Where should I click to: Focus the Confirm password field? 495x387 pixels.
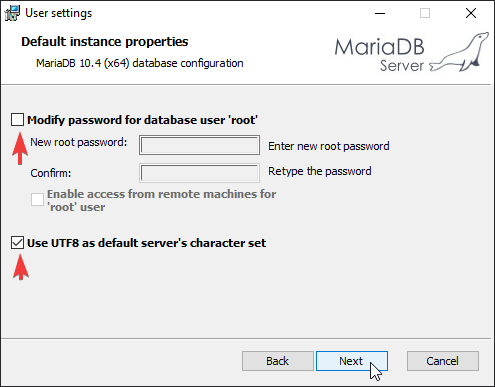(199, 173)
